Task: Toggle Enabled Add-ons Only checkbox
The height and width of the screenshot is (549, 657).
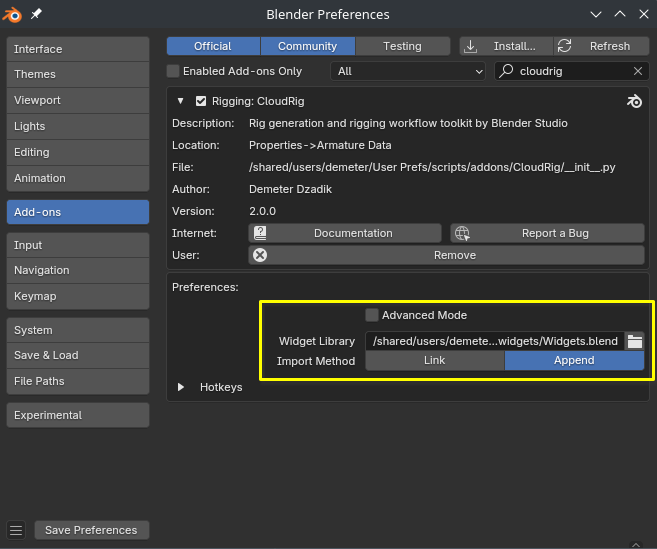Action: pyautogui.click(x=173, y=71)
